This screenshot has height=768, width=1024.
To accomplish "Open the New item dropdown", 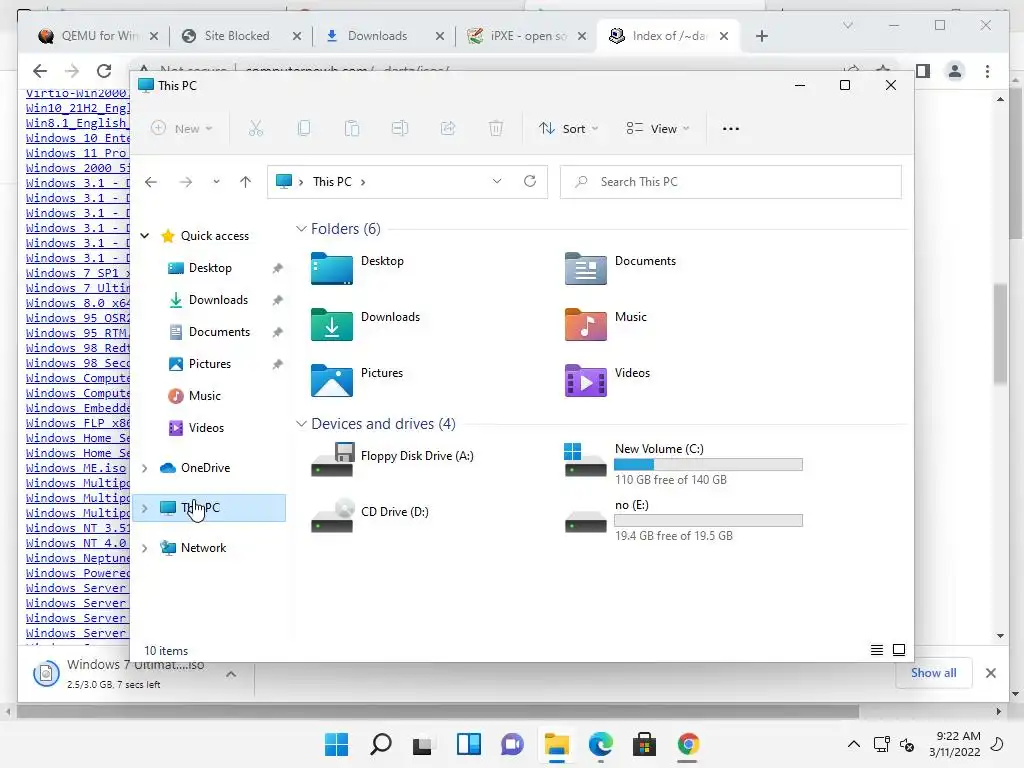I will pos(182,129).
